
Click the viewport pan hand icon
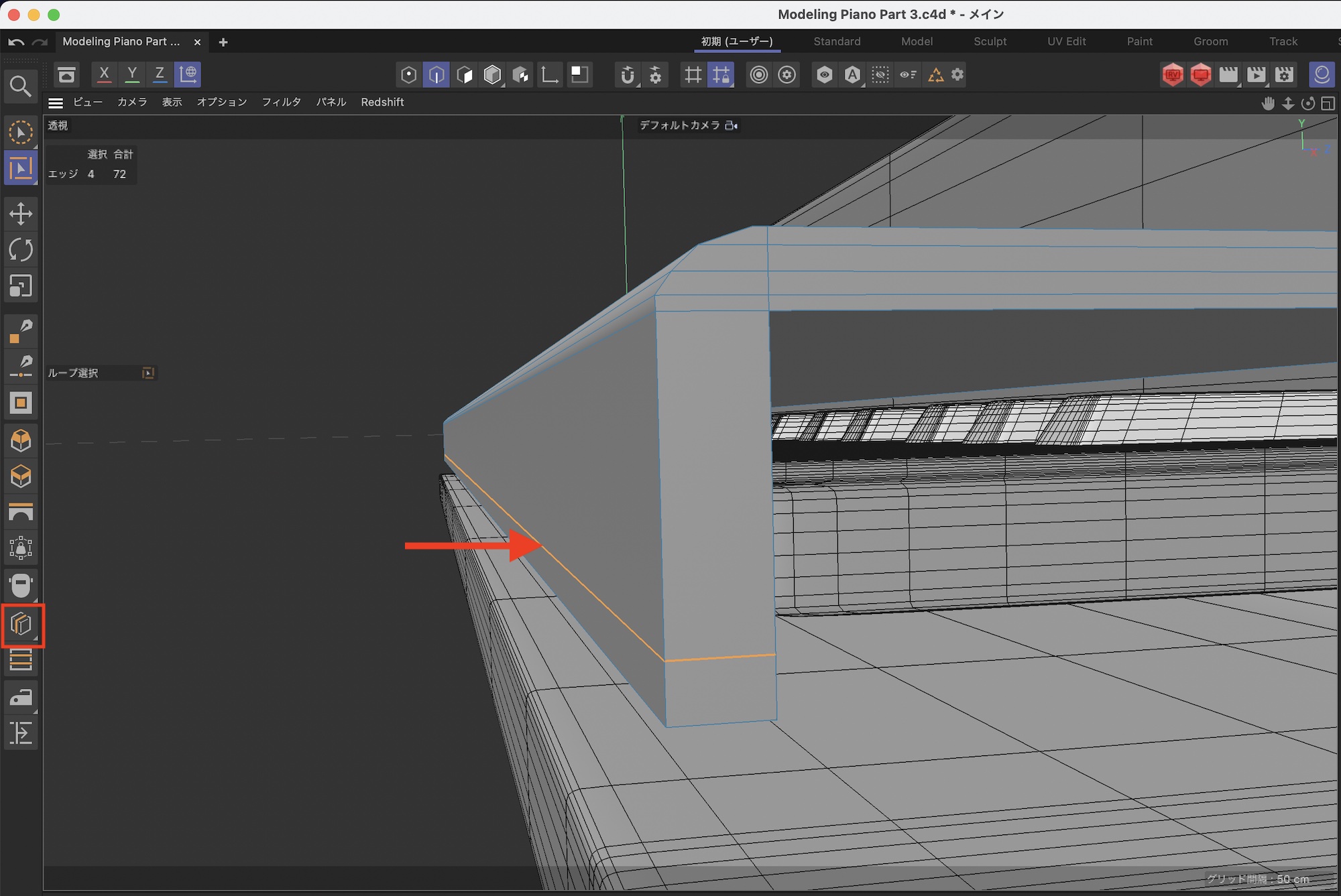click(x=1267, y=103)
